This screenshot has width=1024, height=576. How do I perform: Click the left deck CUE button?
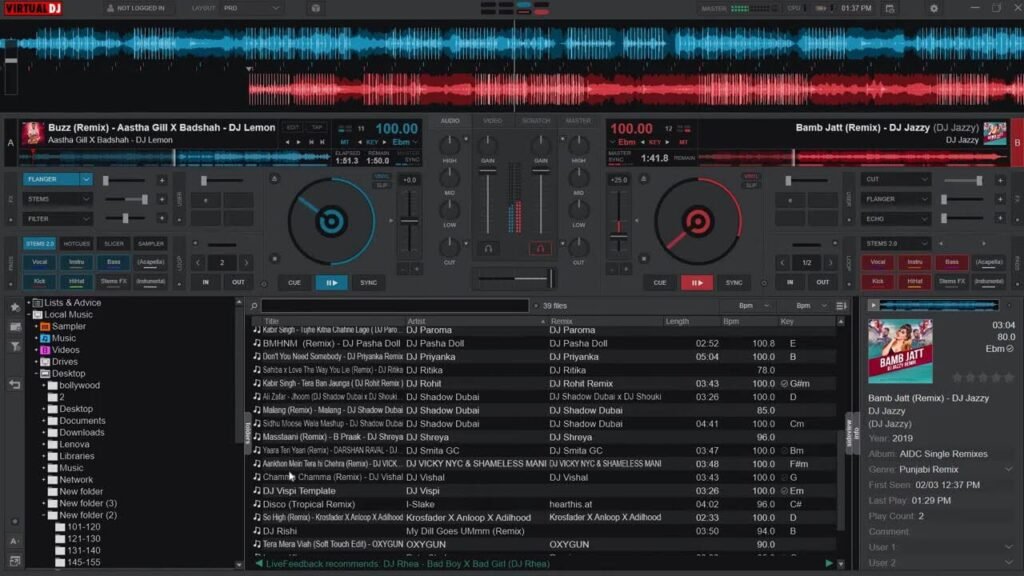pos(294,283)
